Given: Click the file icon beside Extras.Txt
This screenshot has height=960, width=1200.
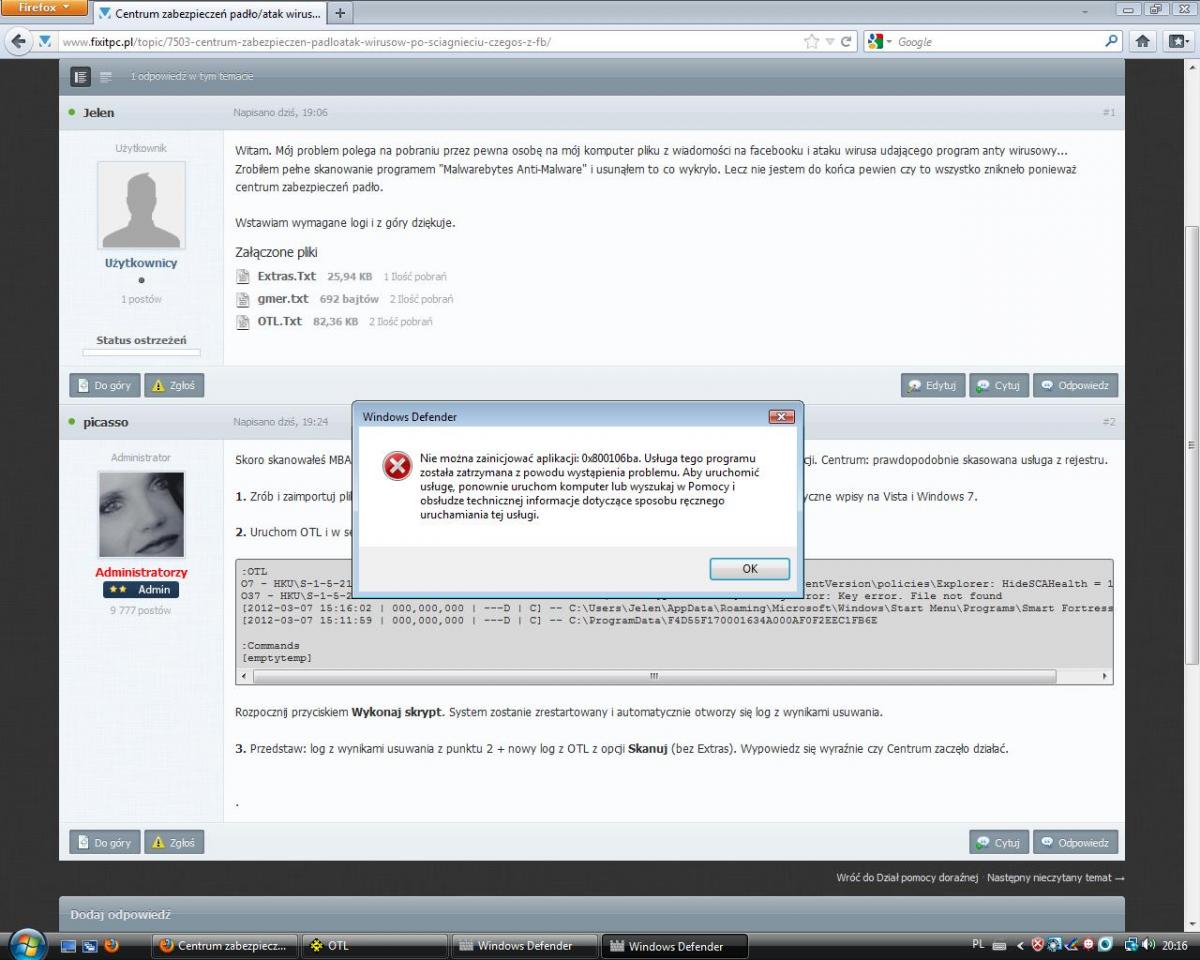Looking at the screenshot, I should [x=243, y=276].
